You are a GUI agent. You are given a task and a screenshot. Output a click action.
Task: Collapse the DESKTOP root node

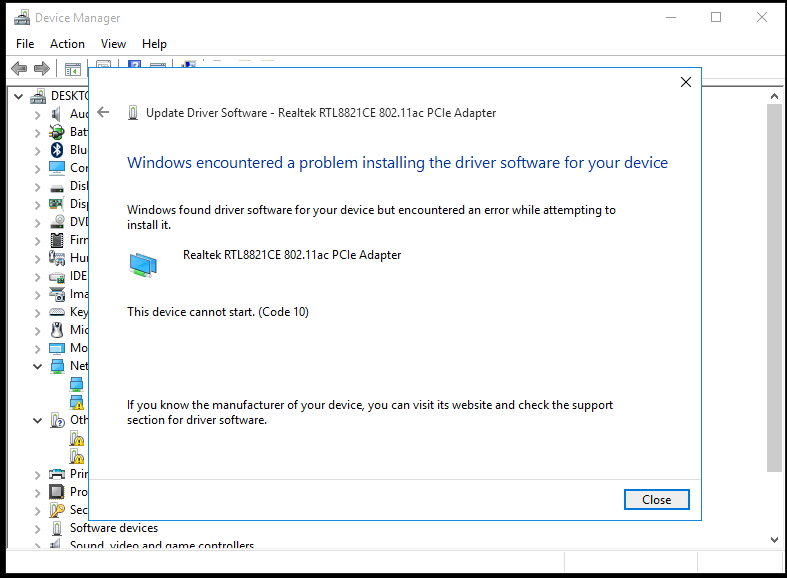pos(19,96)
